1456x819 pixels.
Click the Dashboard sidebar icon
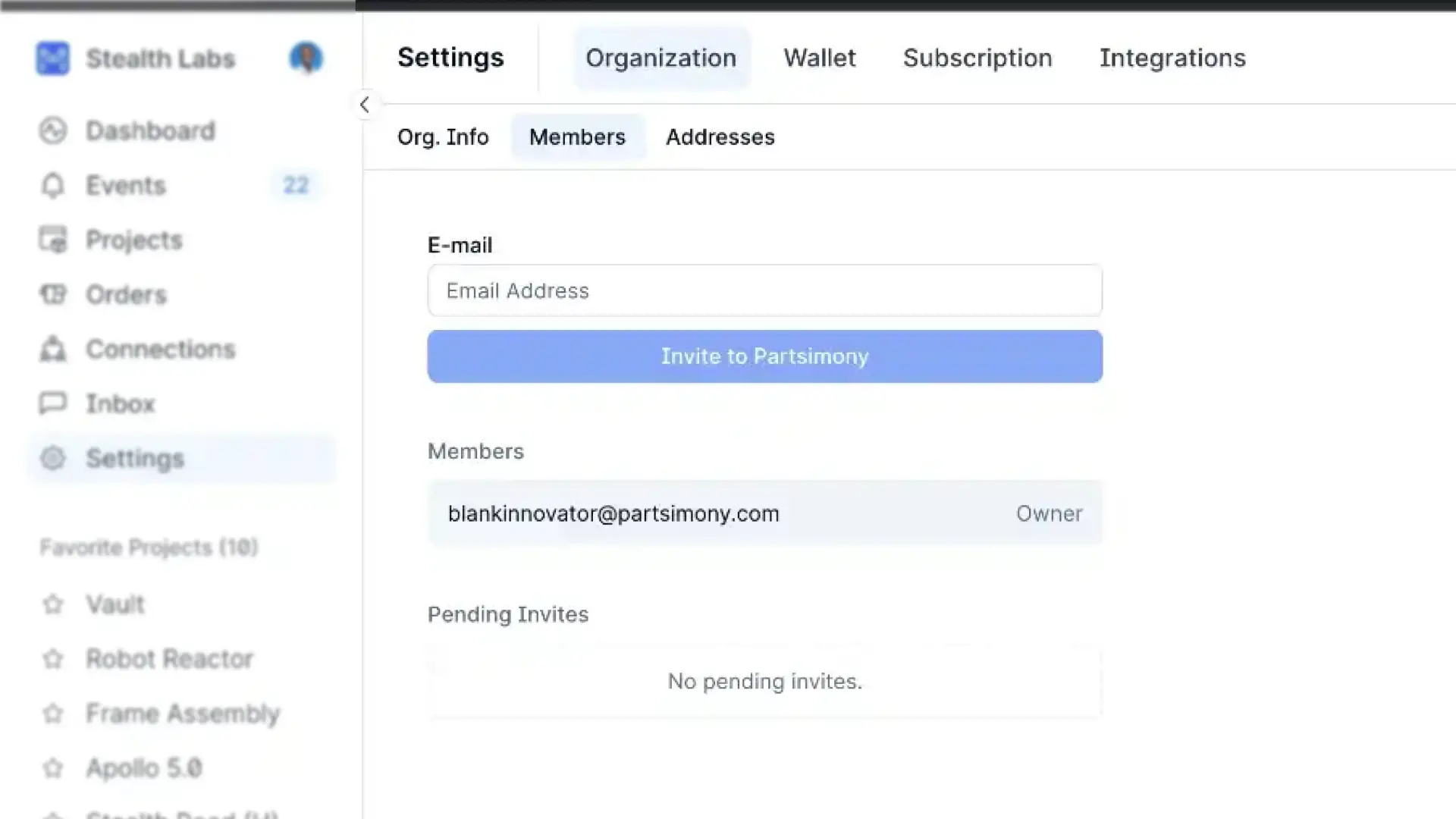(x=53, y=130)
